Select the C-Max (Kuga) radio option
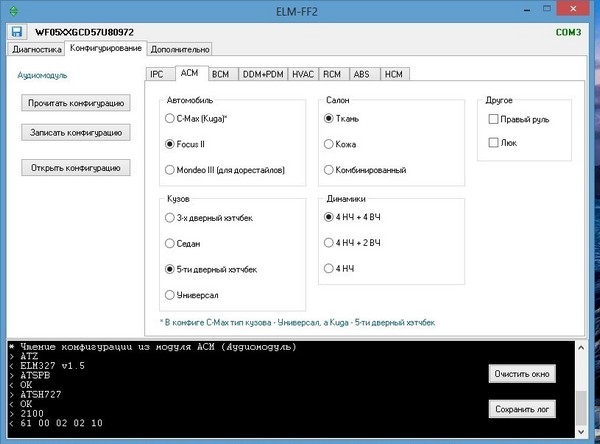The image size is (600, 444). tap(170, 118)
